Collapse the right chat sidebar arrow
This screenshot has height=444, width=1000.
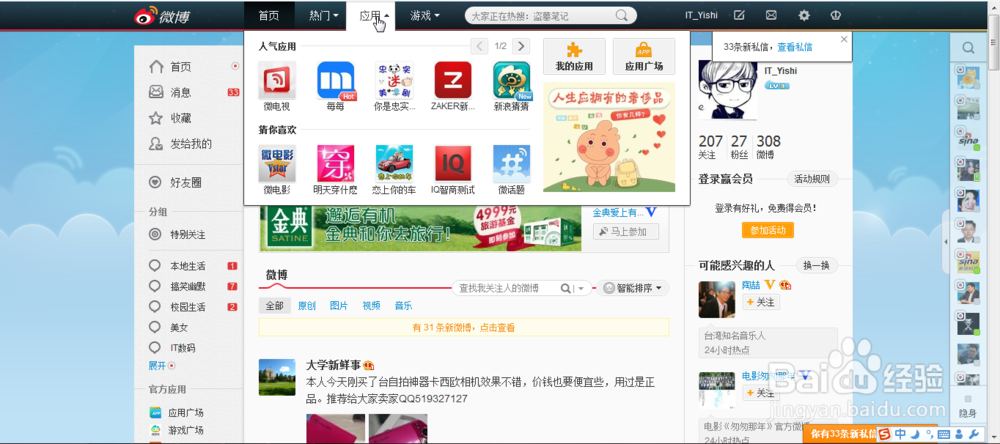click(945, 241)
